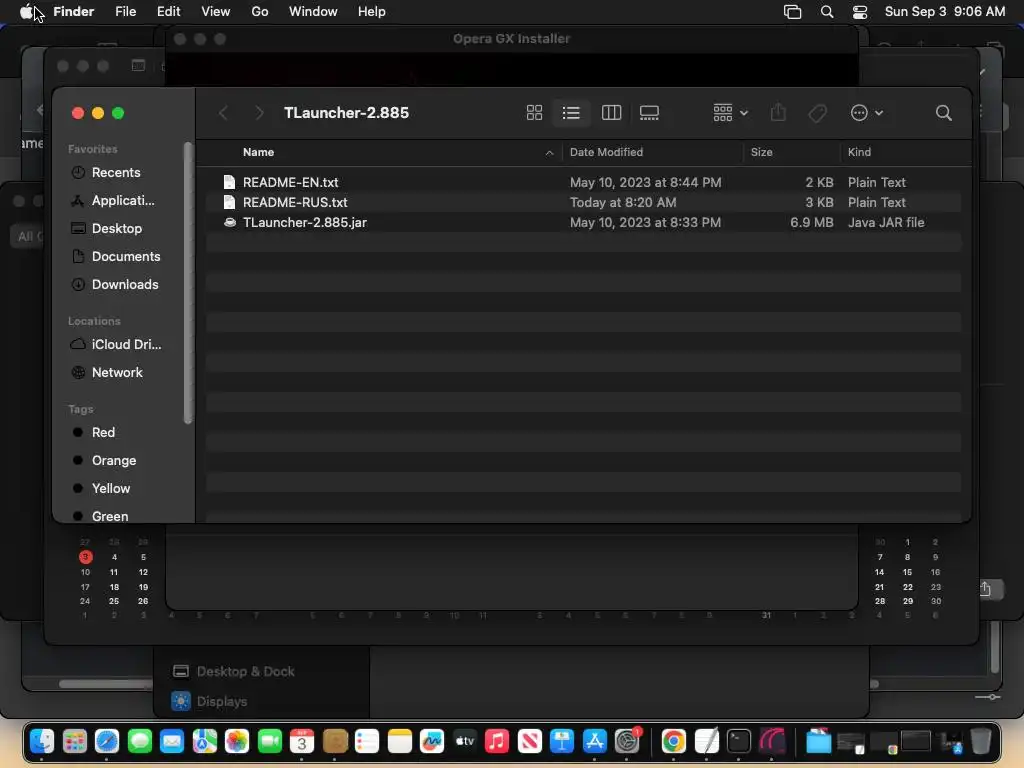Open Google Chrome from the Dock
1024x768 pixels.
click(673, 741)
